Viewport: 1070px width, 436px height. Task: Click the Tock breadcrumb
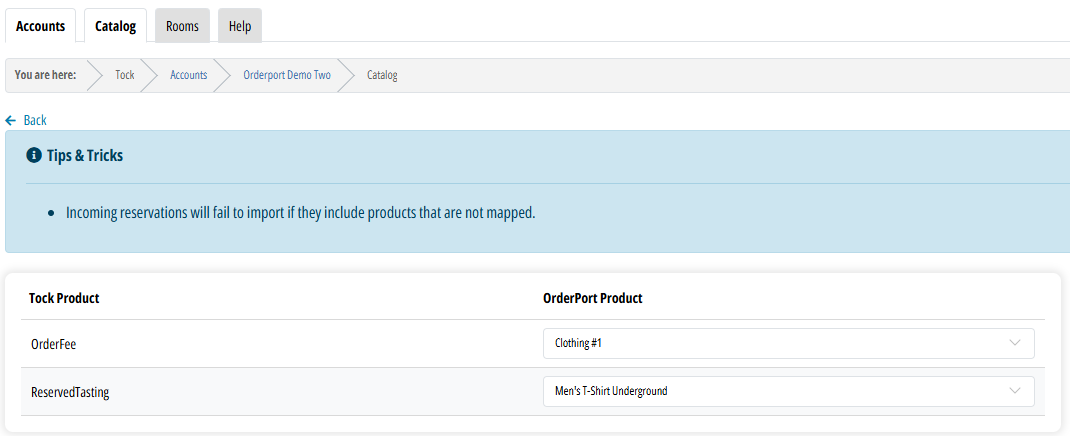point(125,75)
